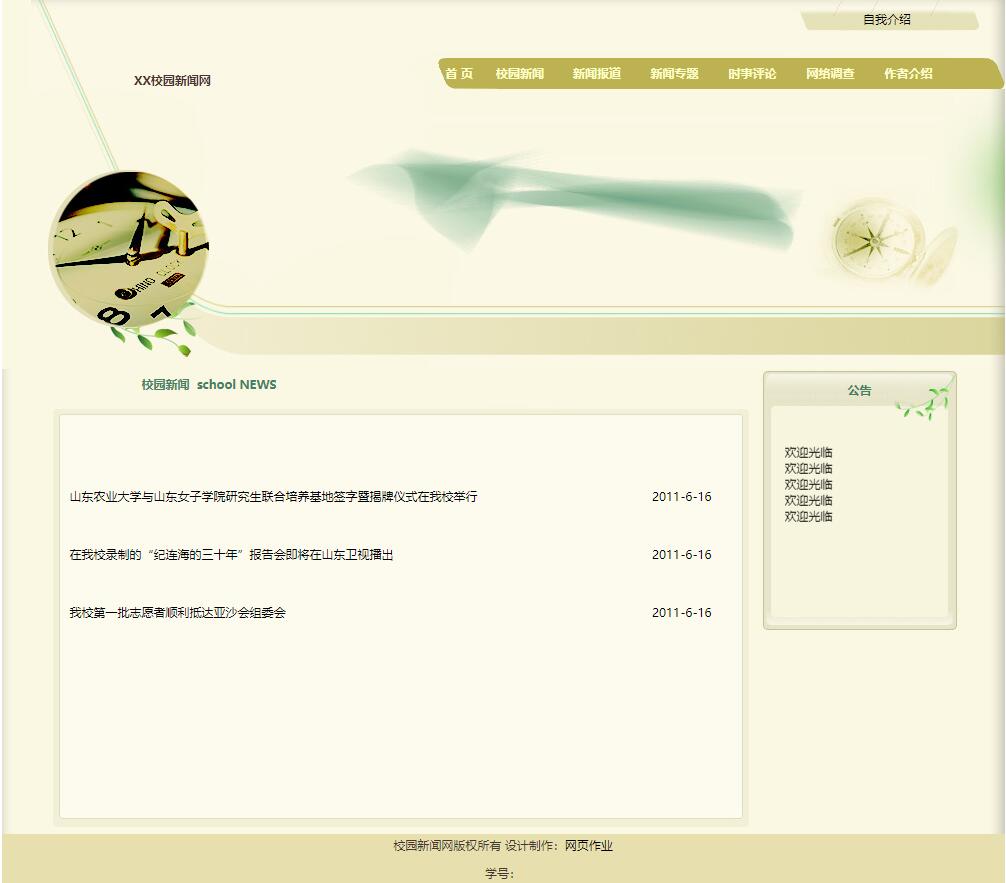Click the 公告 panel header

click(859, 391)
